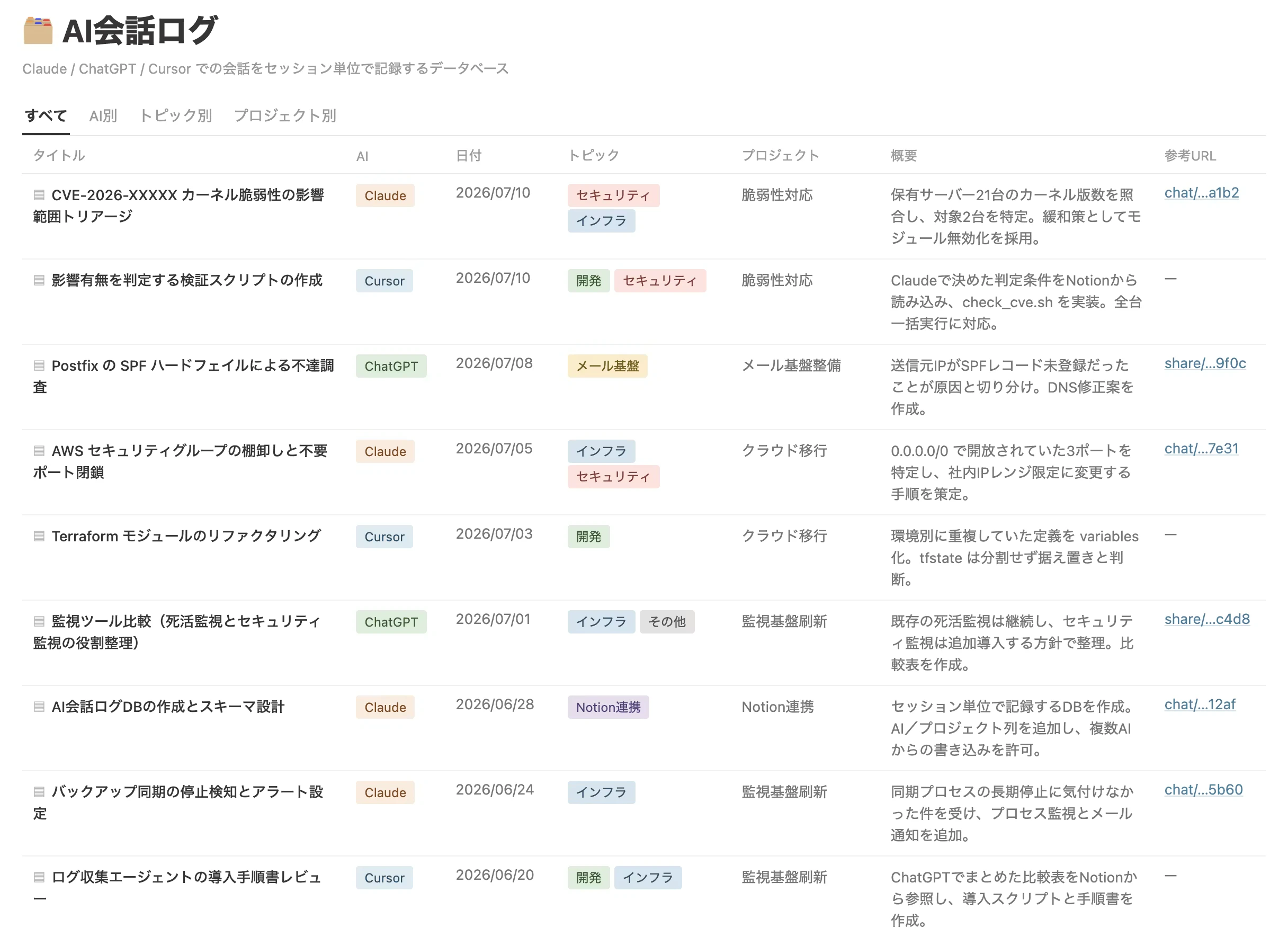Click the 日付 column header
Image resolution: width=1288 pixels, height=928 pixels.
(469, 156)
